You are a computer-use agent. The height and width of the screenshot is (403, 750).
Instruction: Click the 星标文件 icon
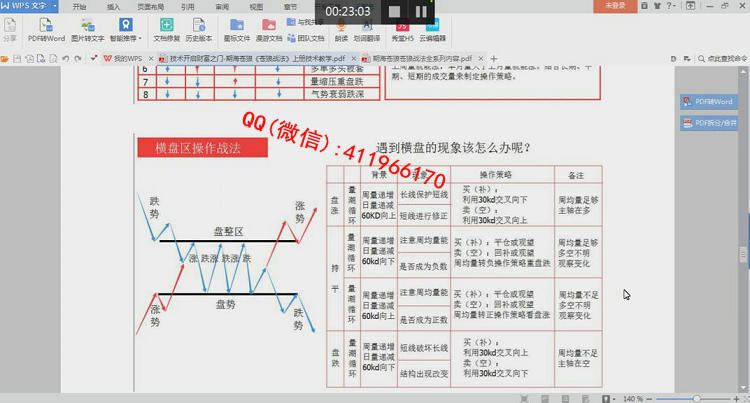pyautogui.click(x=236, y=27)
